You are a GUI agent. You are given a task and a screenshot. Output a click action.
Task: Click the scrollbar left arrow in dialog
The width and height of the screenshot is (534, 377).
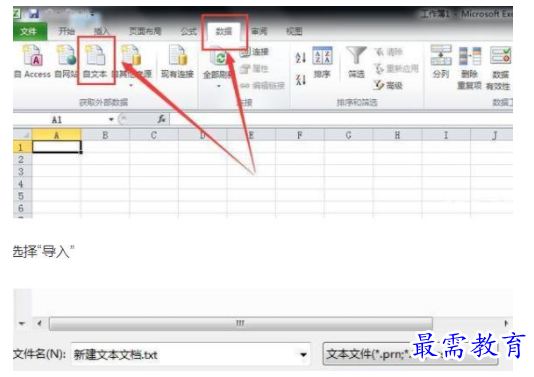tap(40, 323)
